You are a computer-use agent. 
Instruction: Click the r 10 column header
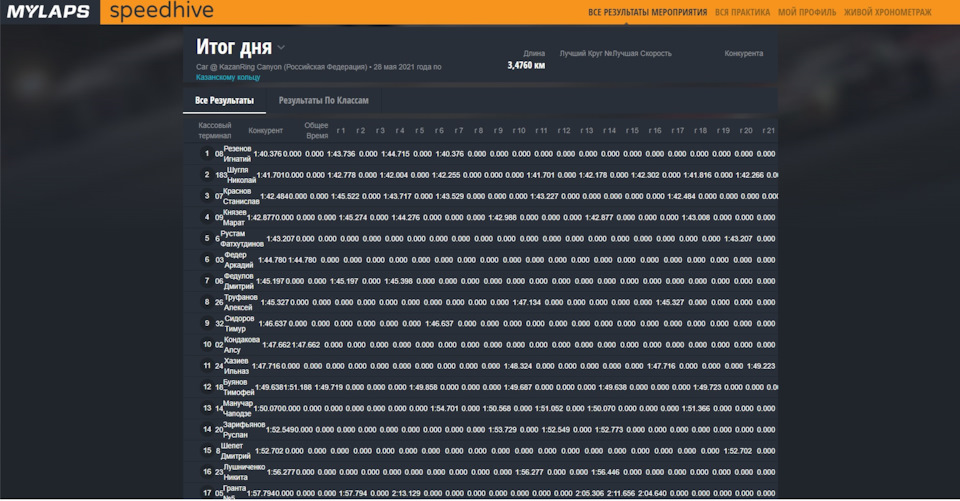pyautogui.click(x=519, y=130)
